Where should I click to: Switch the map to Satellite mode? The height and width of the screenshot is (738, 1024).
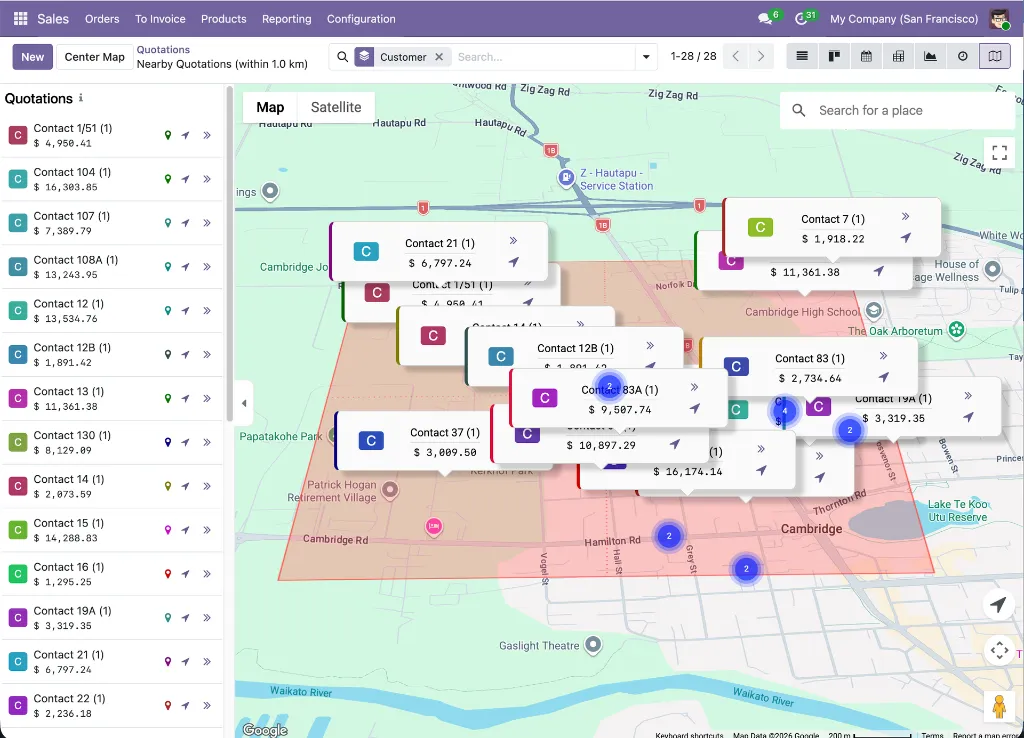(x=336, y=107)
